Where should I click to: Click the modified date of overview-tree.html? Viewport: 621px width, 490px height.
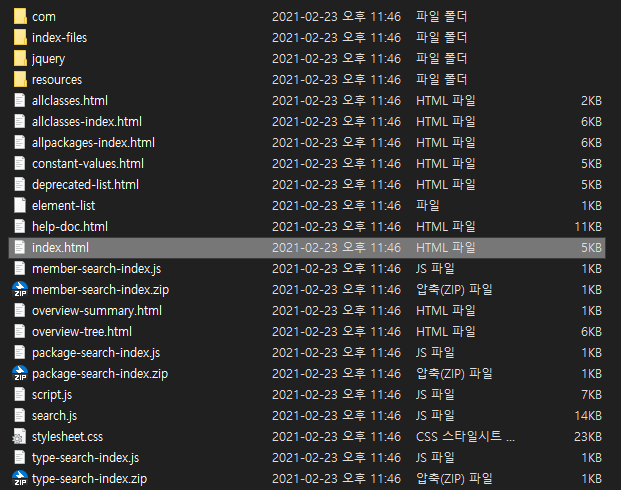[337, 332]
